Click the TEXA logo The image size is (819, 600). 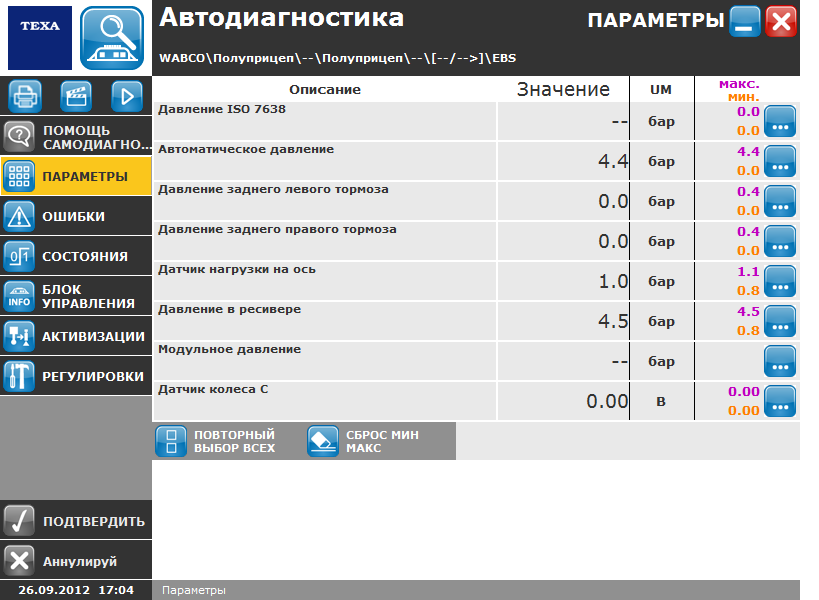(x=40, y=38)
